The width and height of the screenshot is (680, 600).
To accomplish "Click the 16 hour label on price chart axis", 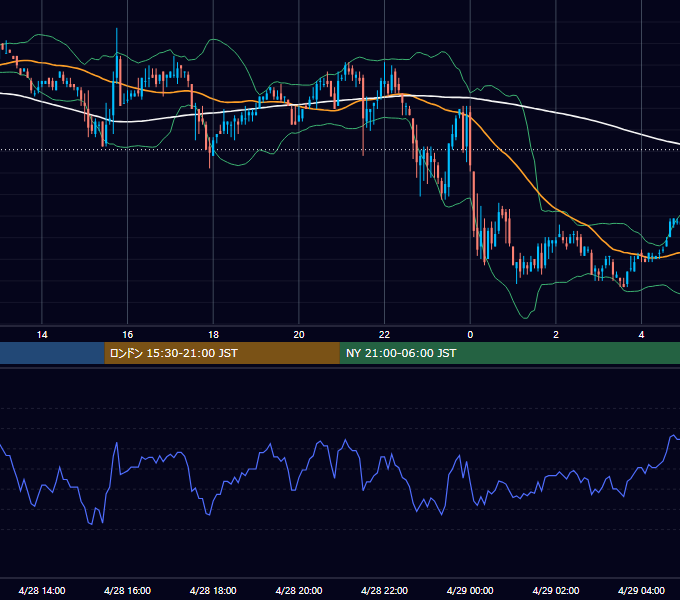I will click(x=128, y=335).
